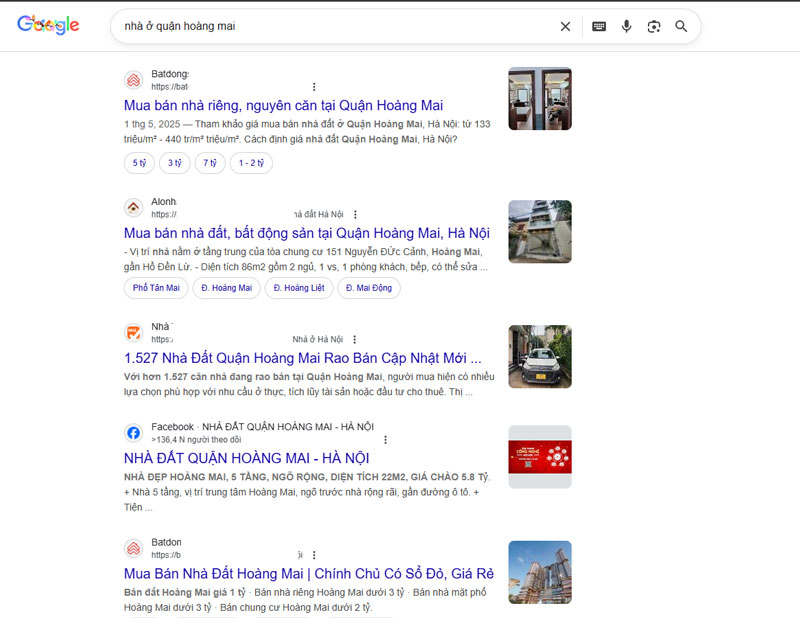
Task: Click the Batdong favicon on the first result
Action: 132,79
